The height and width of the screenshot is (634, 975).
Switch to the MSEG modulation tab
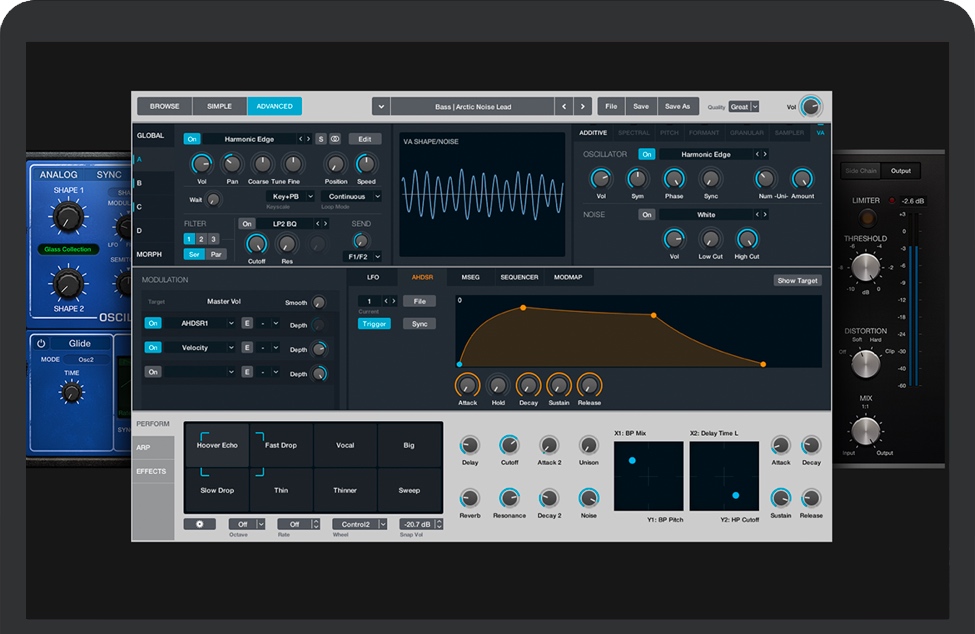coord(470,277)
